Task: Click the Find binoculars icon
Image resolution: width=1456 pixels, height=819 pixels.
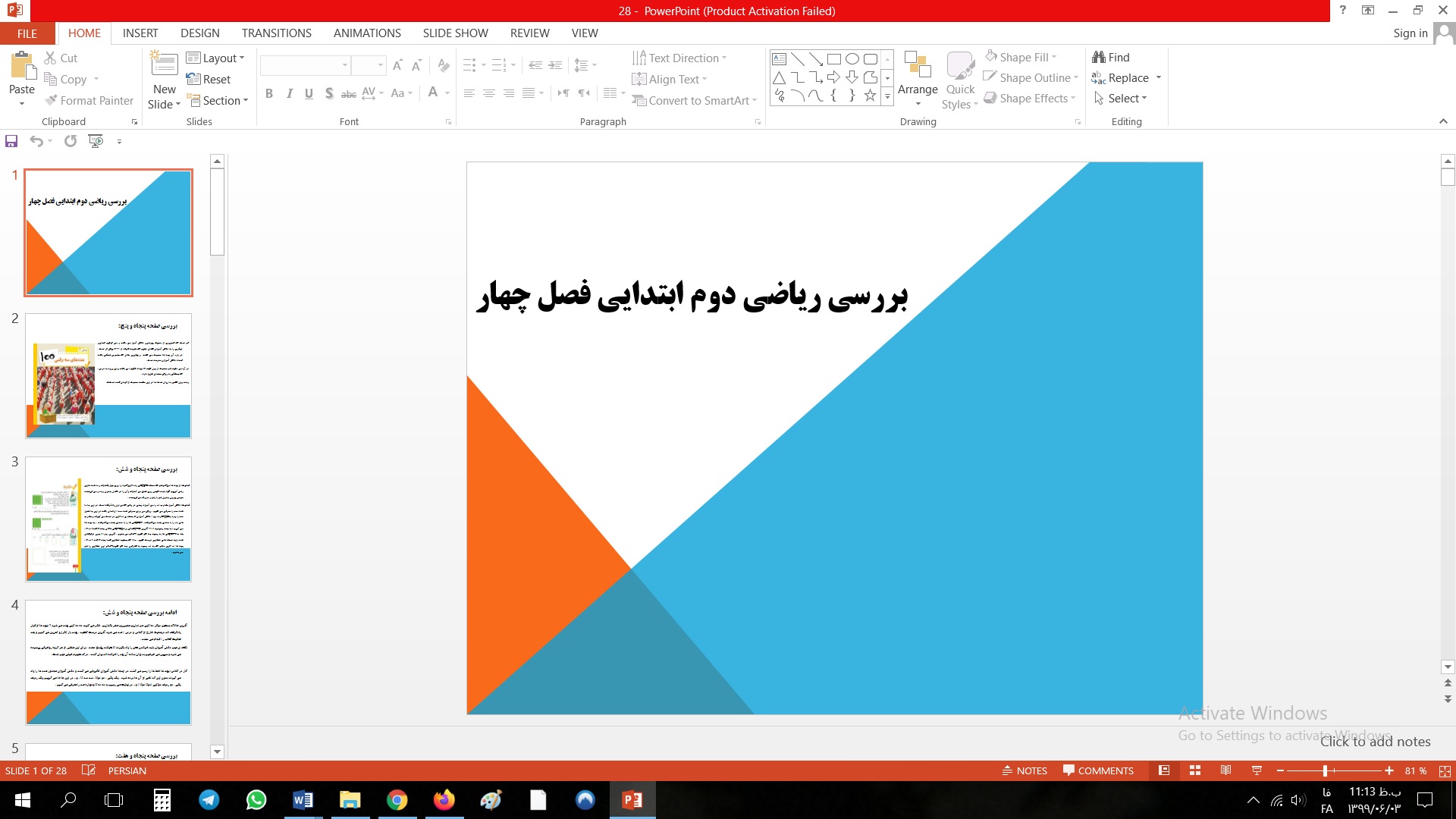Action: point(1099,57)
